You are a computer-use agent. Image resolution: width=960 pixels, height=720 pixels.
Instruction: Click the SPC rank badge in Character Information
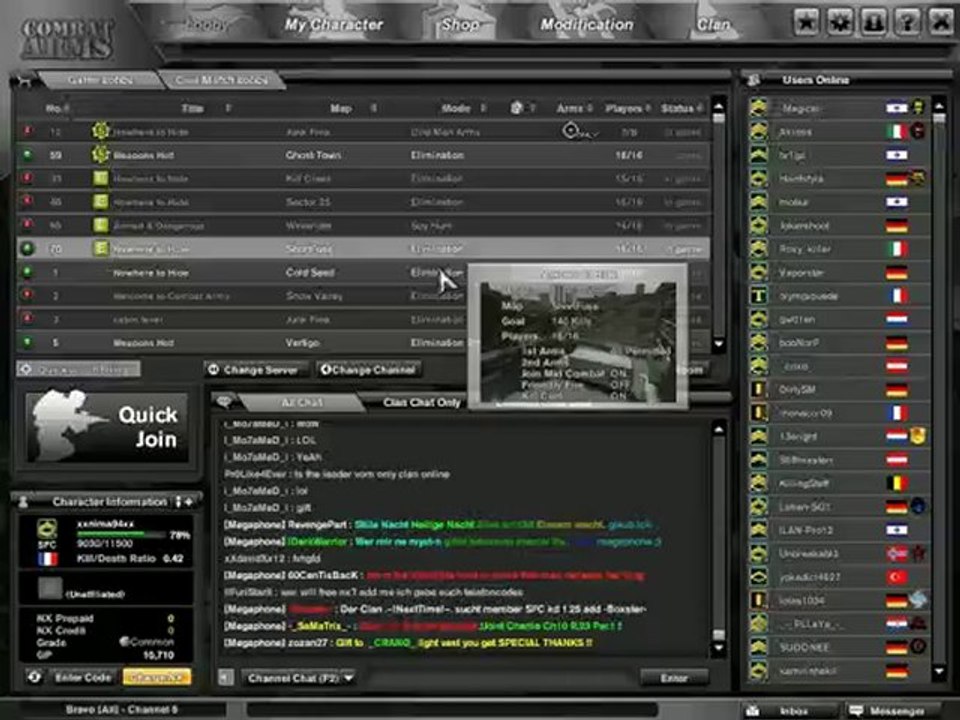tap(47, 530)
